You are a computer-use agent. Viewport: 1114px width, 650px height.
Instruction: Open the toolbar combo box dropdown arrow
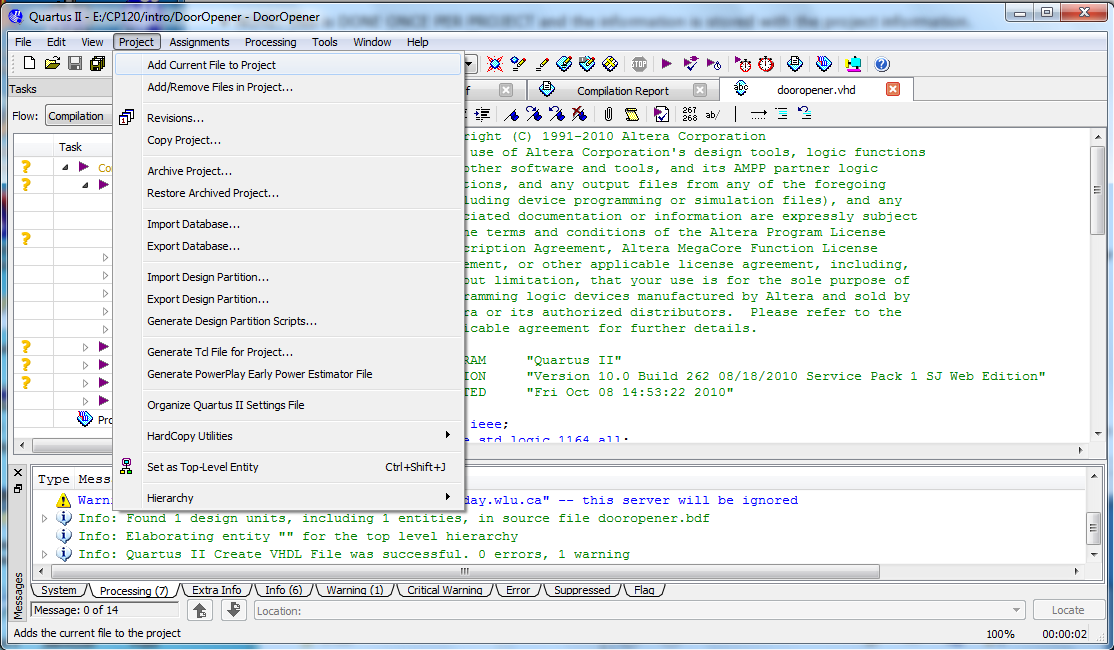[469, 65]
